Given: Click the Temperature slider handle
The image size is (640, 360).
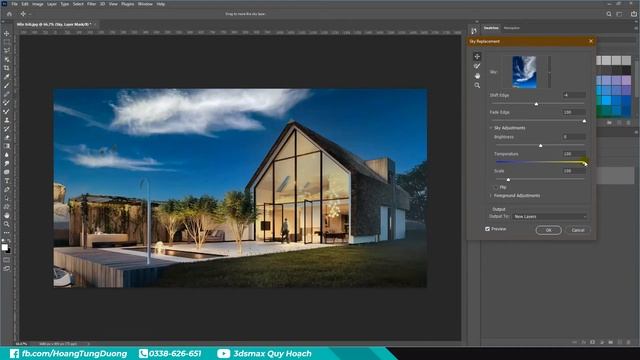Looking at the screenshot, I should pos(585,163).
